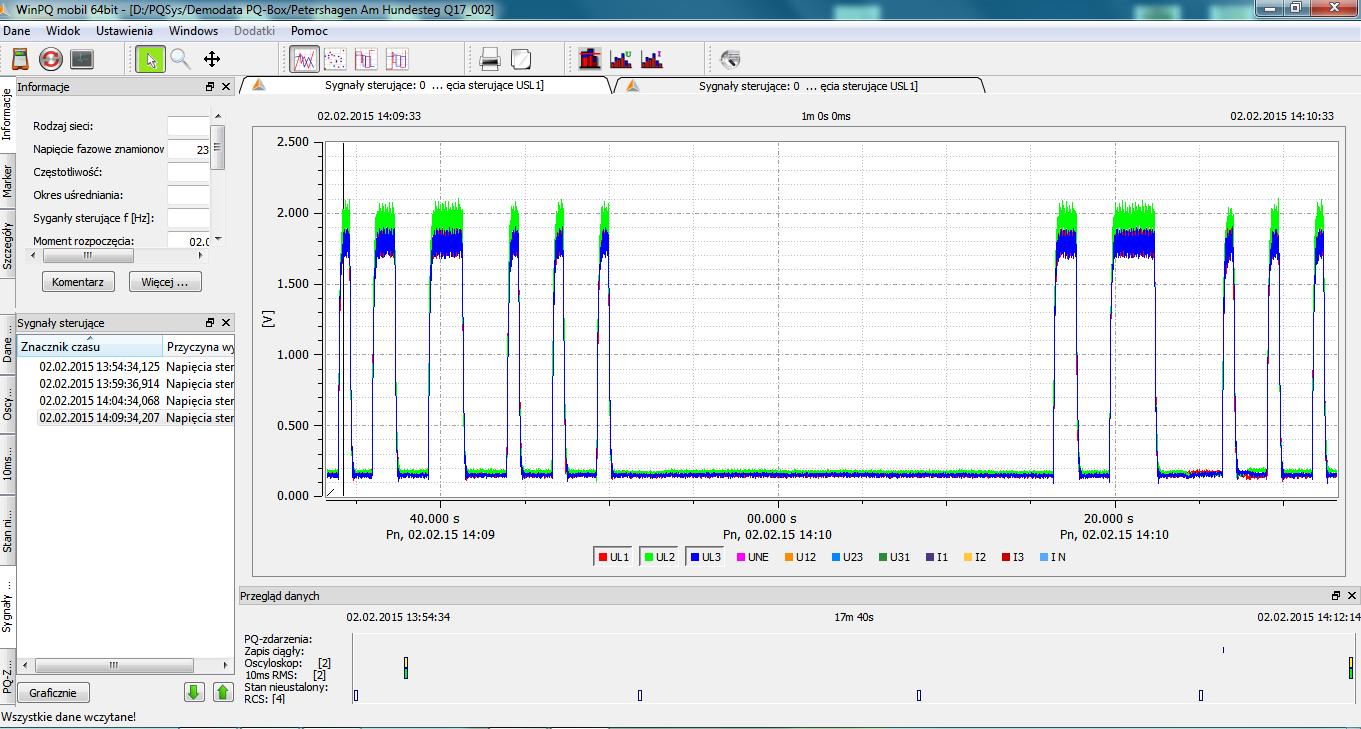Viewport: 1361px width, 729px height.
Task: Select row 02.02.2015 14:09:34,207
Action: pos(126,417)
